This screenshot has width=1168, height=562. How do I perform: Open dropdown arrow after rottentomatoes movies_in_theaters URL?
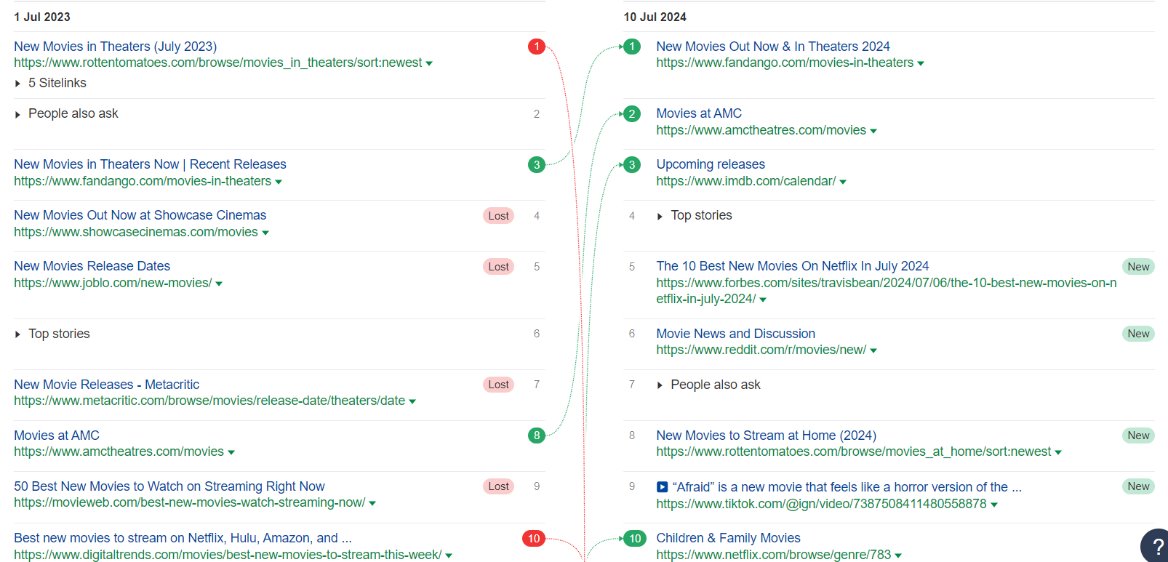click(x=429, y=63)
